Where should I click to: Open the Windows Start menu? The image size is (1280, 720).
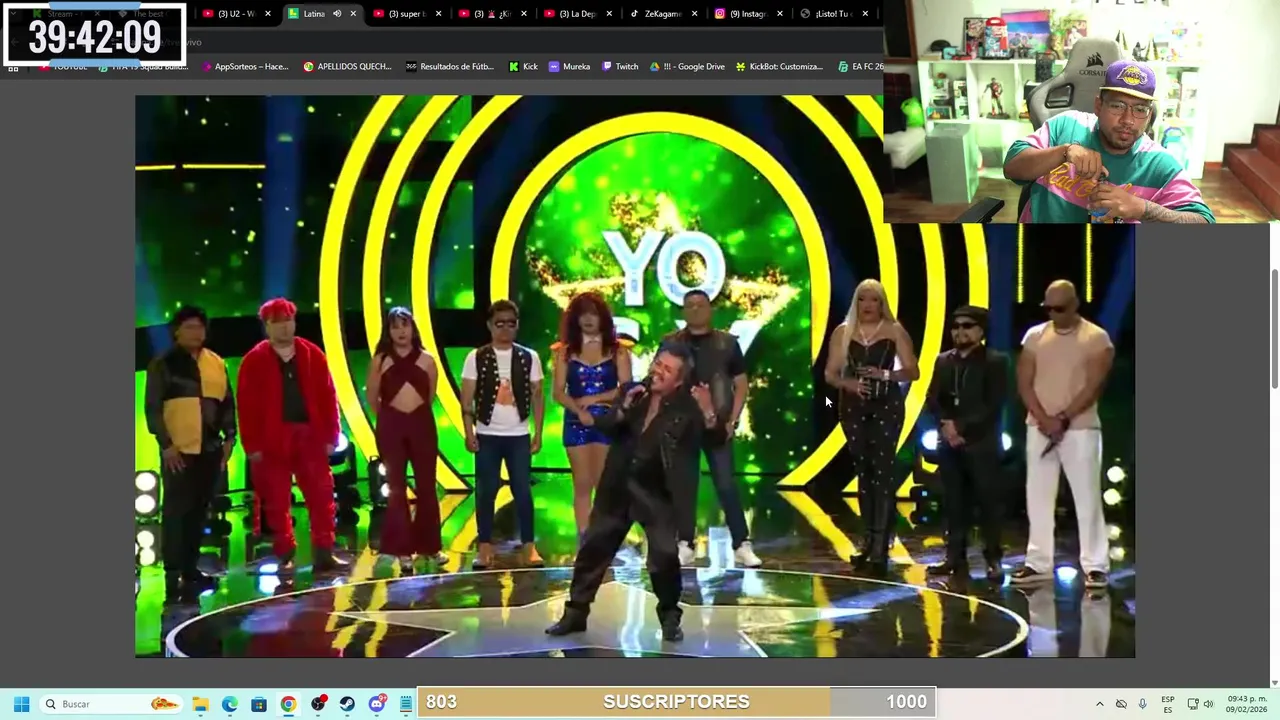click(x=21, y=704)
